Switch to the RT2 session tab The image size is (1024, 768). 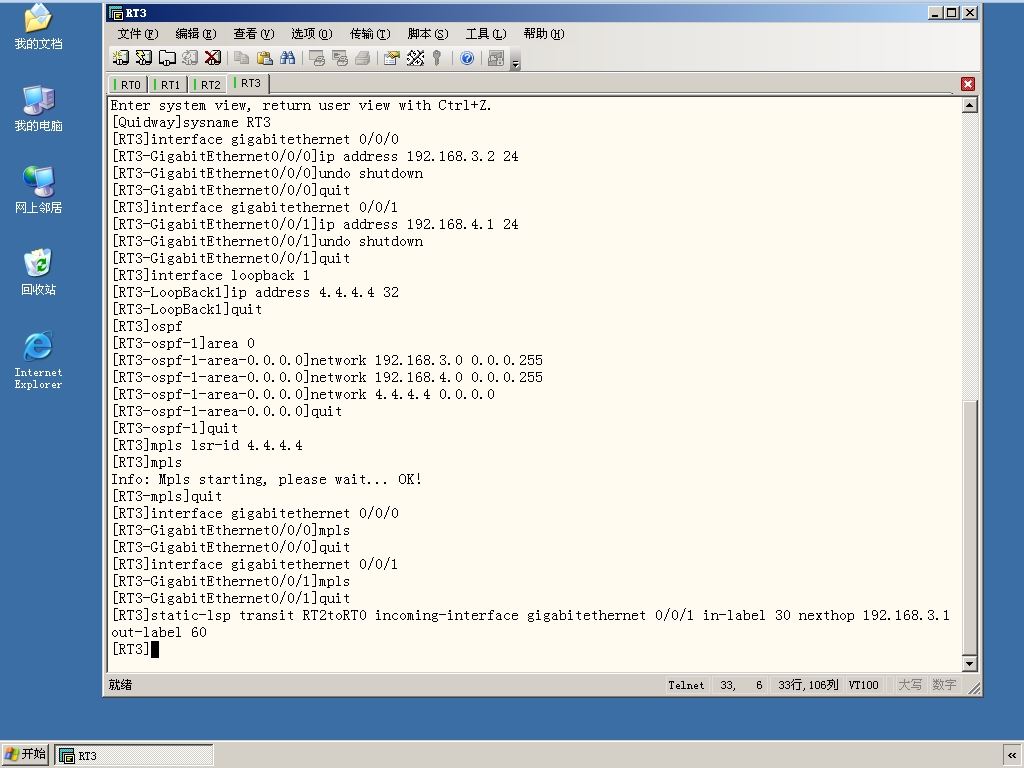coord(208,85)
